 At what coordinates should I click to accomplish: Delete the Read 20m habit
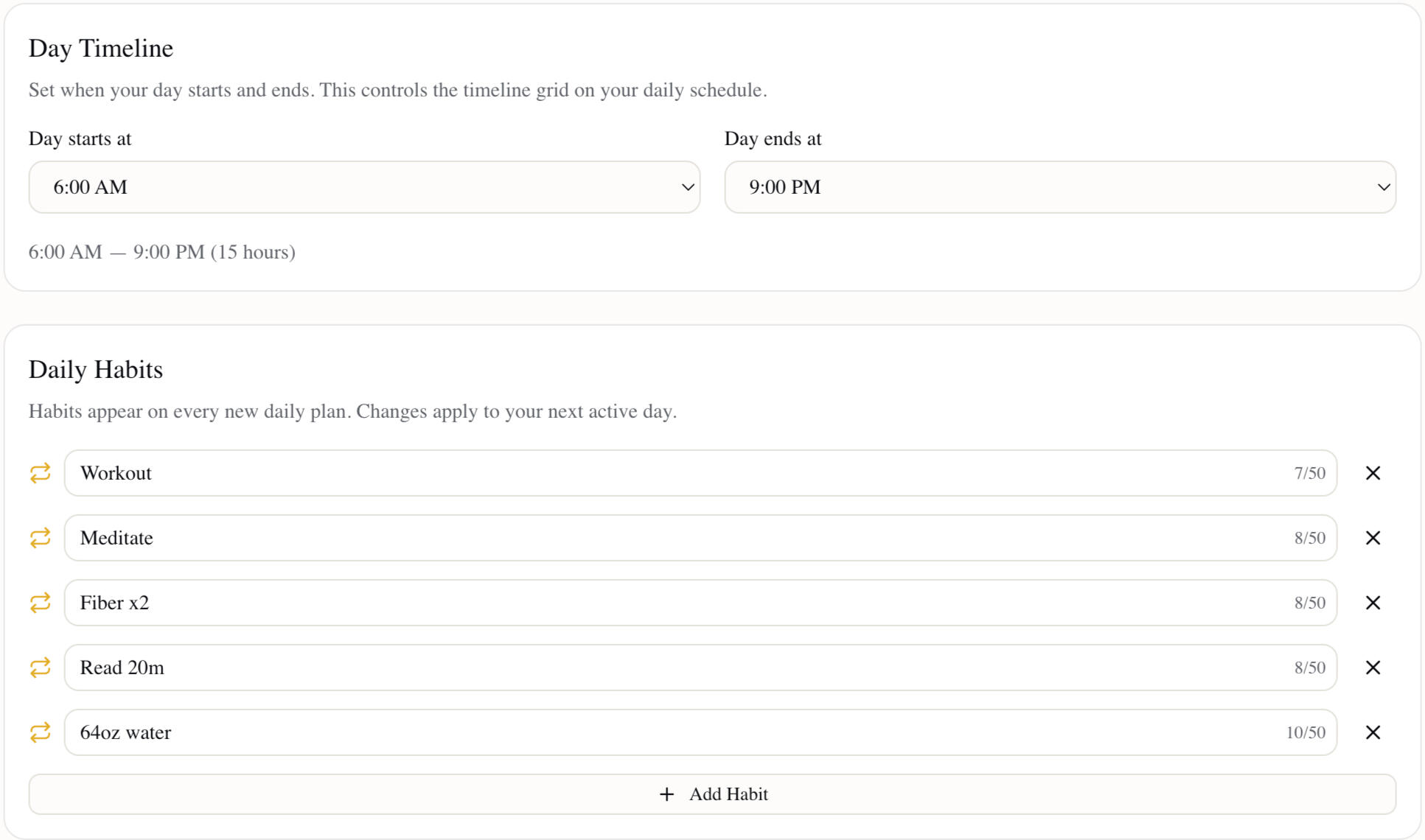pos(1373,668)
